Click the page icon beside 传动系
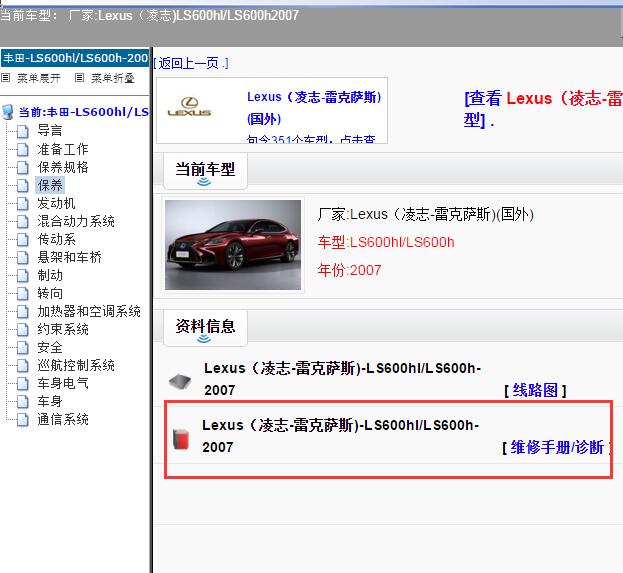 pos(23,239)
